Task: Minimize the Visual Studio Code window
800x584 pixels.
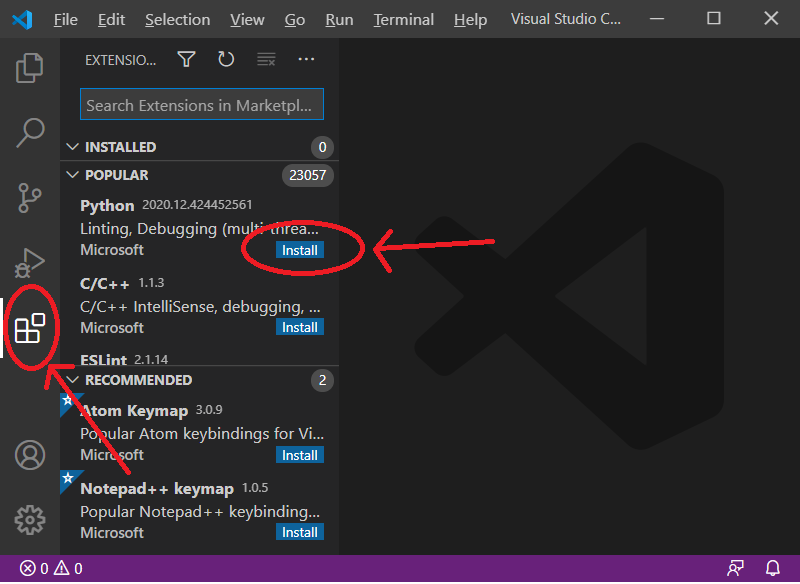Action: 657,18
